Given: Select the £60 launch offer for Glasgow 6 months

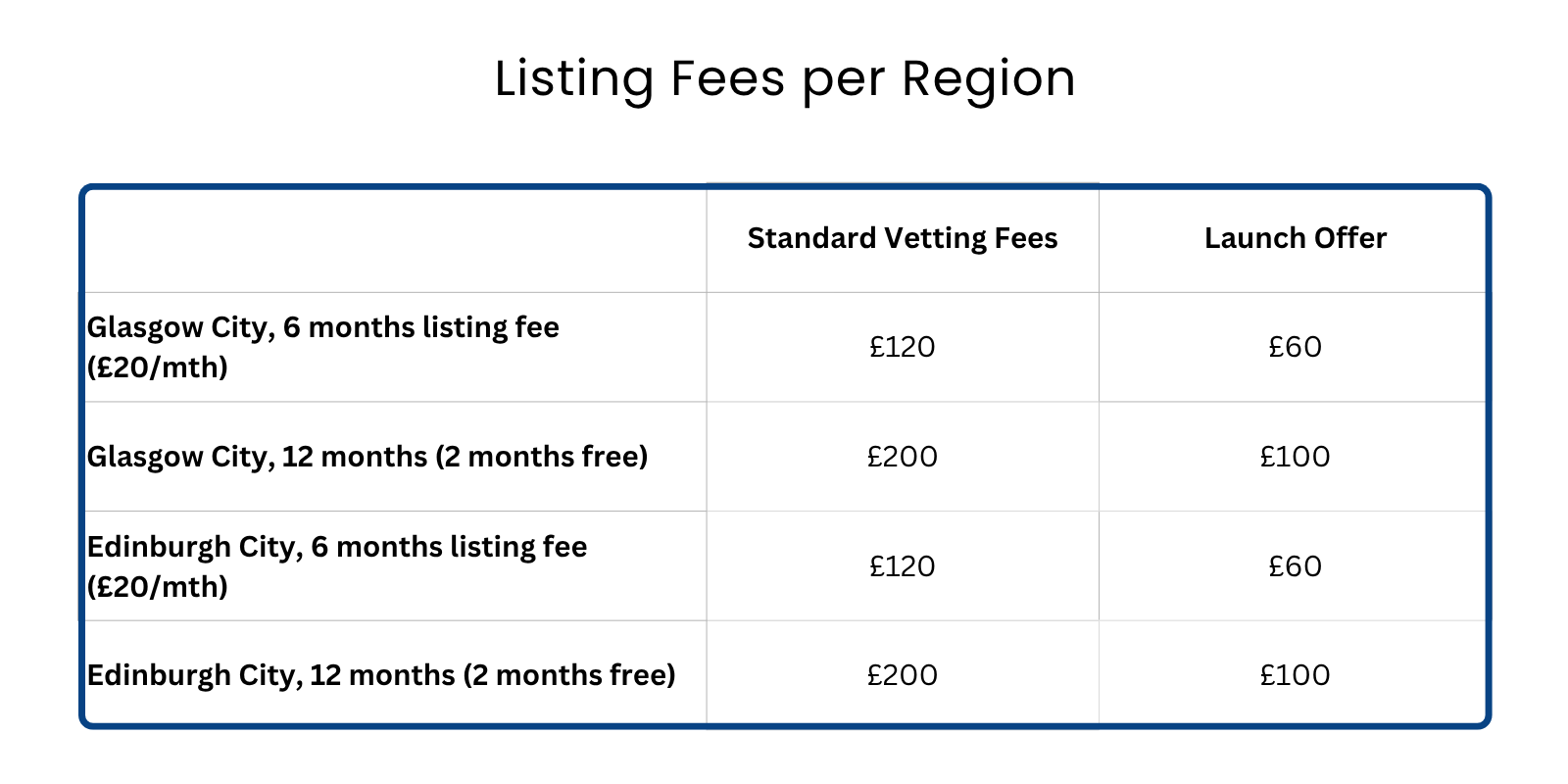Looking at the screenshot, I should coord(1296,347).
